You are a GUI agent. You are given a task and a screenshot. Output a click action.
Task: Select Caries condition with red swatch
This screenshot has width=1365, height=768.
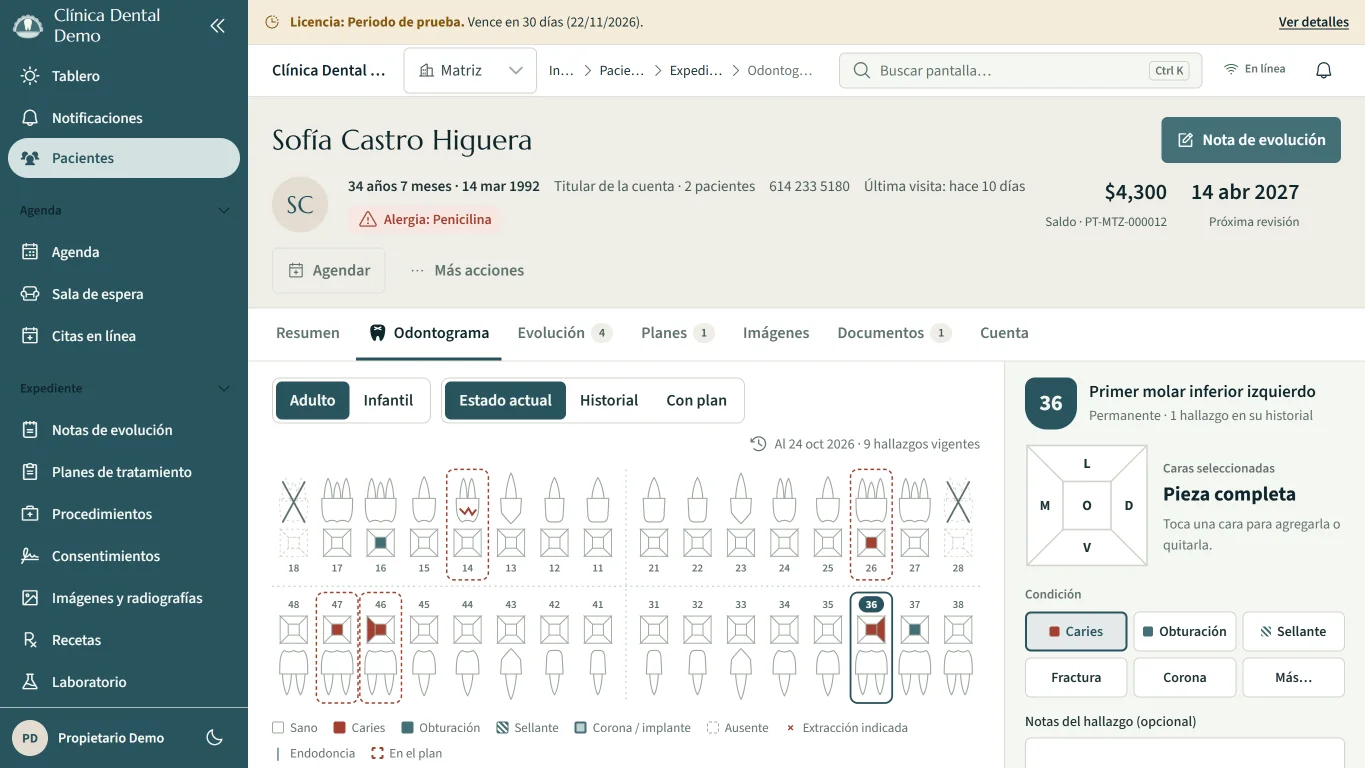1076,631
